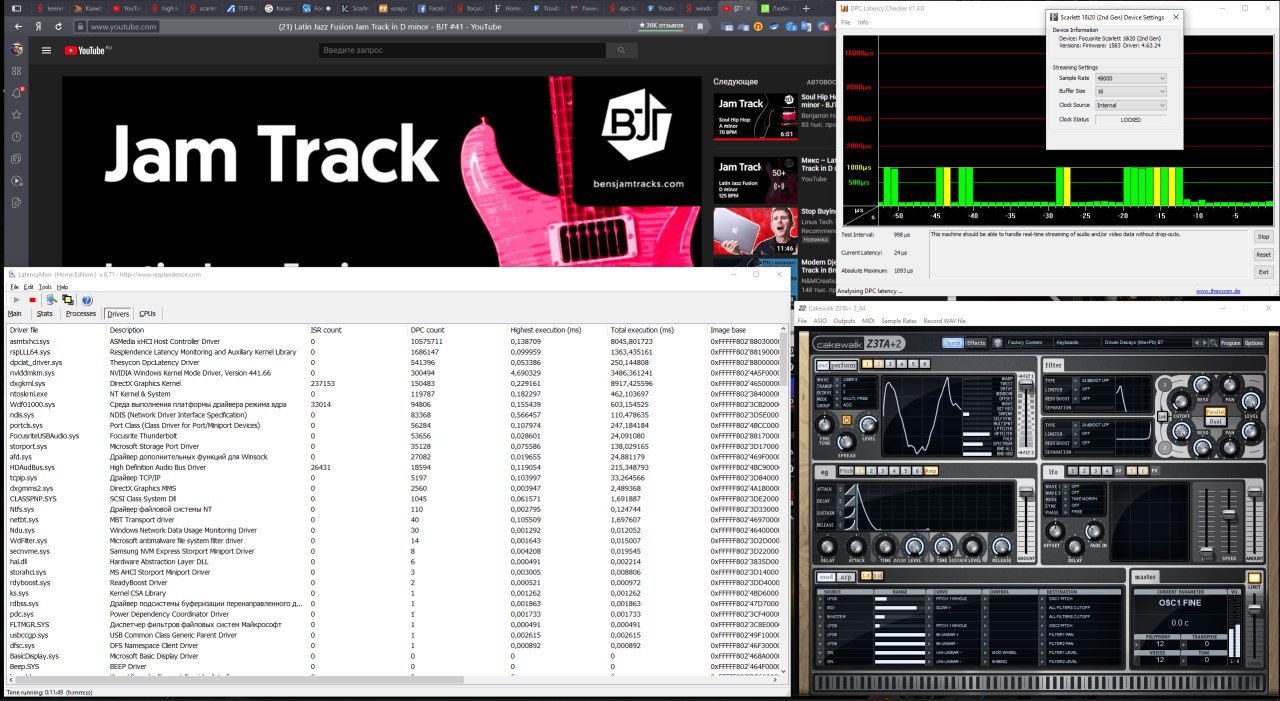Adjust oscillator FINE TUNE knob
Screen dimensions: 1280x701
826,425
